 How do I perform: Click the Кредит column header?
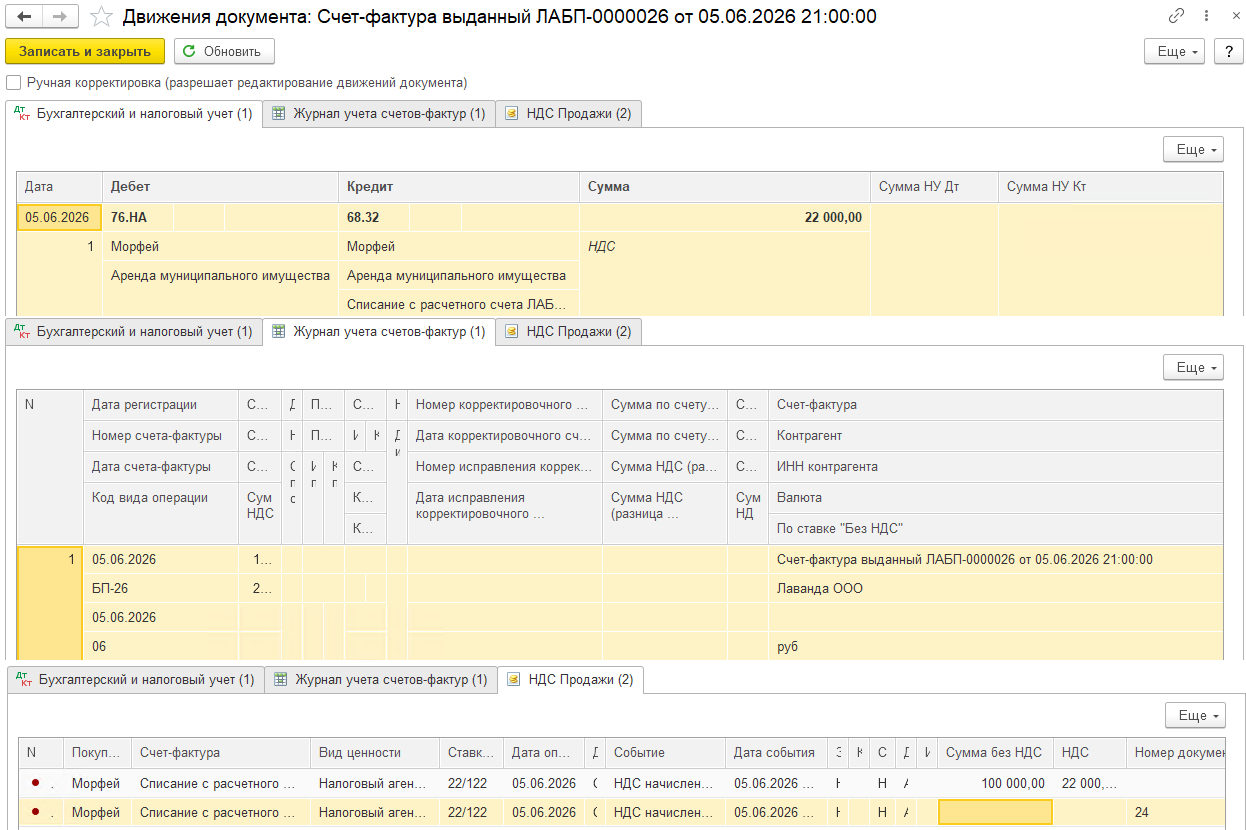pyautogui.click(x=459, y=187)
